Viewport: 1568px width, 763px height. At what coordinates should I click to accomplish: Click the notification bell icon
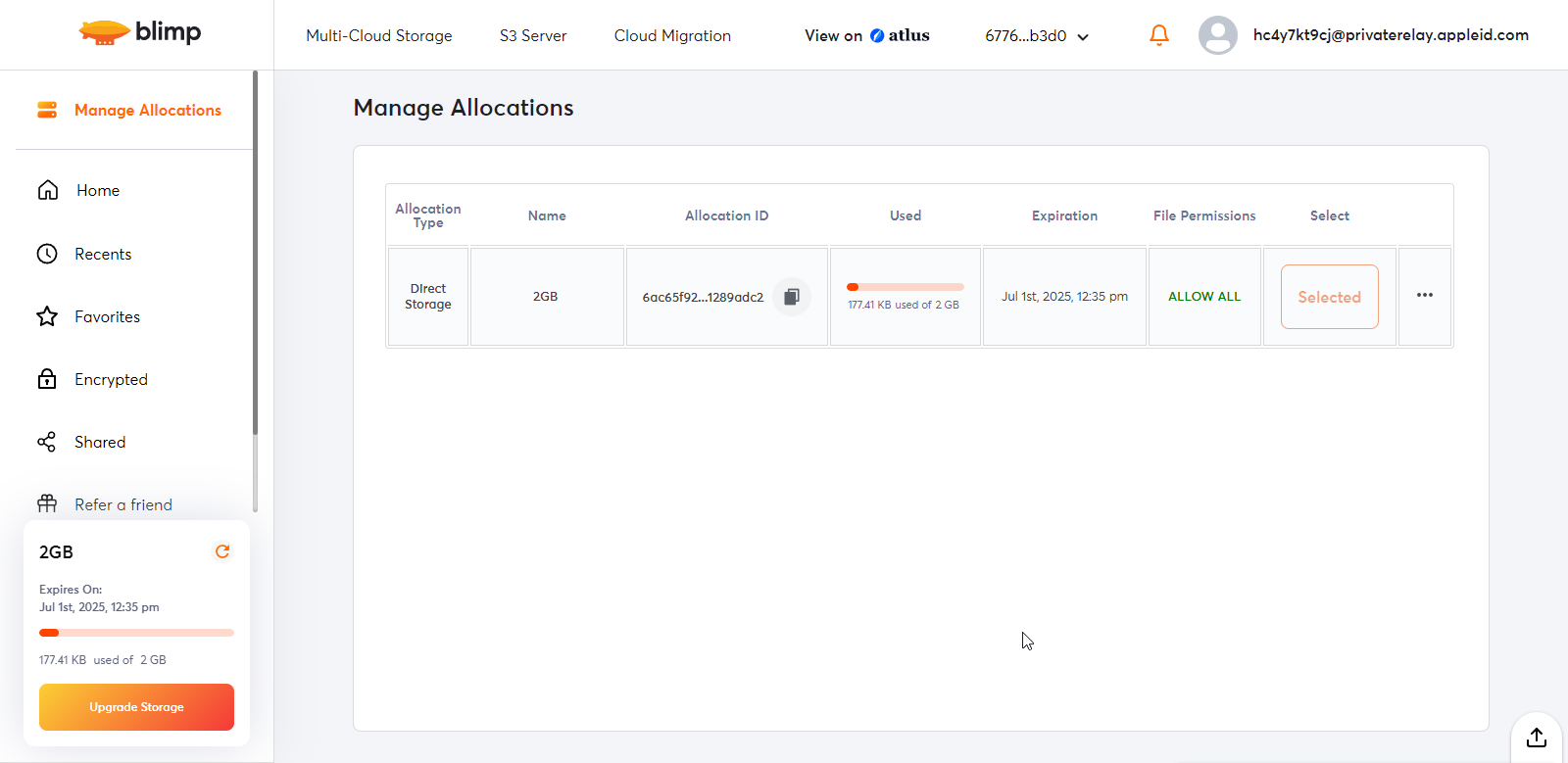tap(1158, 35)
